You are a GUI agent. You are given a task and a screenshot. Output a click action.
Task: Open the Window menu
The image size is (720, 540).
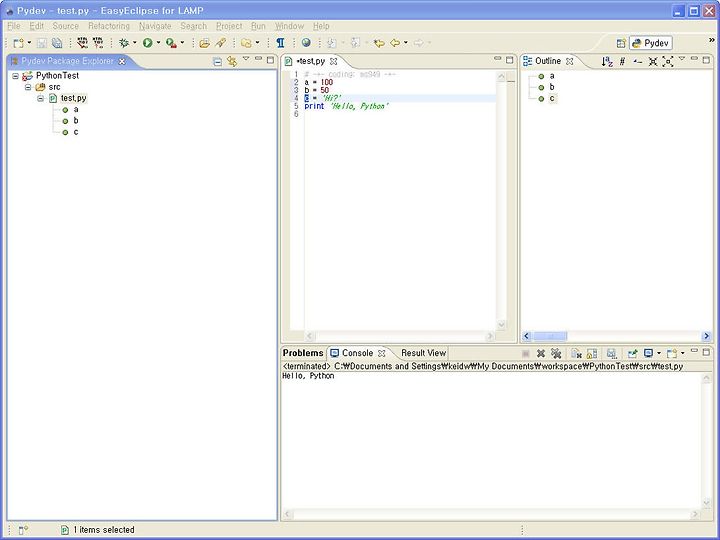click(x=289, y=26)
